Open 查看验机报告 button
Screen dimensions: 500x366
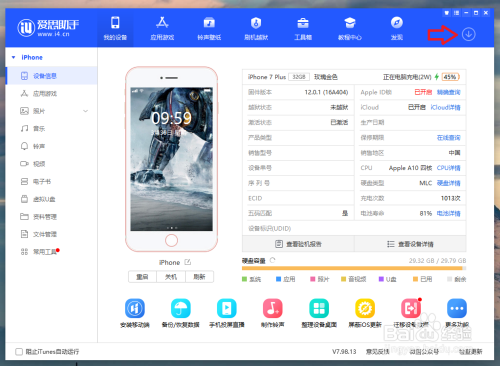coord(298,244)
